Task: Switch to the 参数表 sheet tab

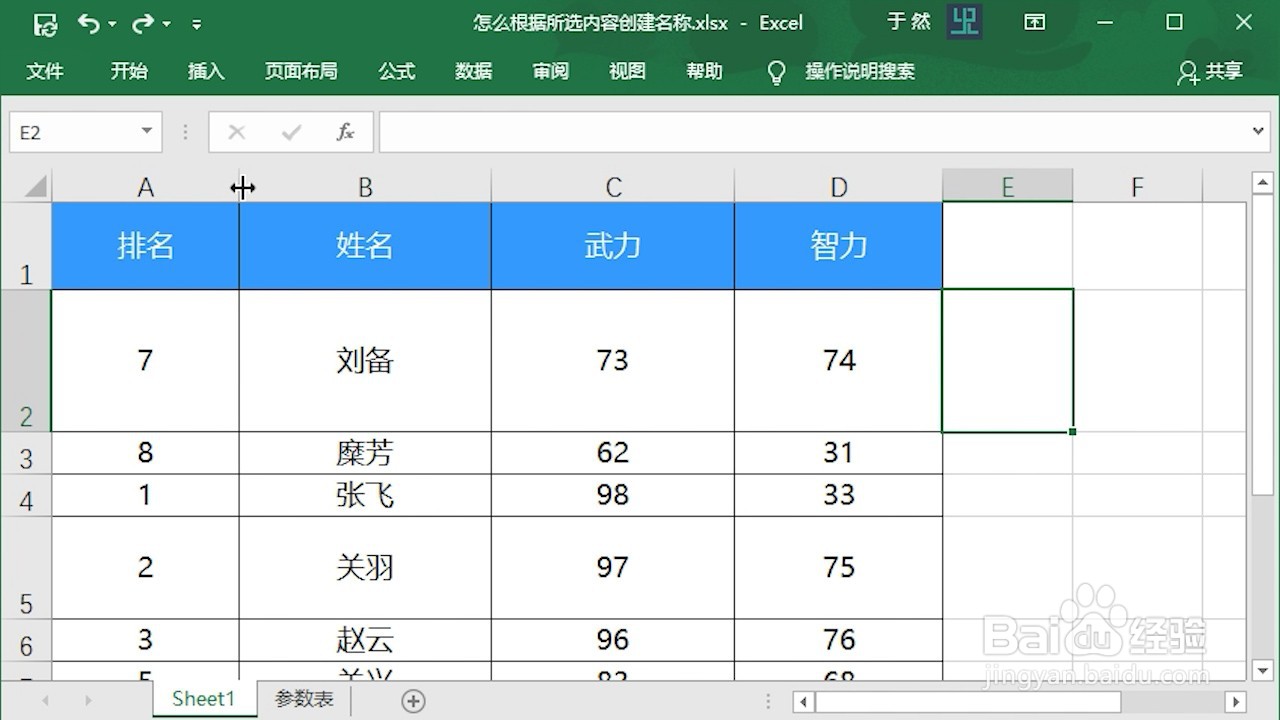Action: tap(303, 699)
